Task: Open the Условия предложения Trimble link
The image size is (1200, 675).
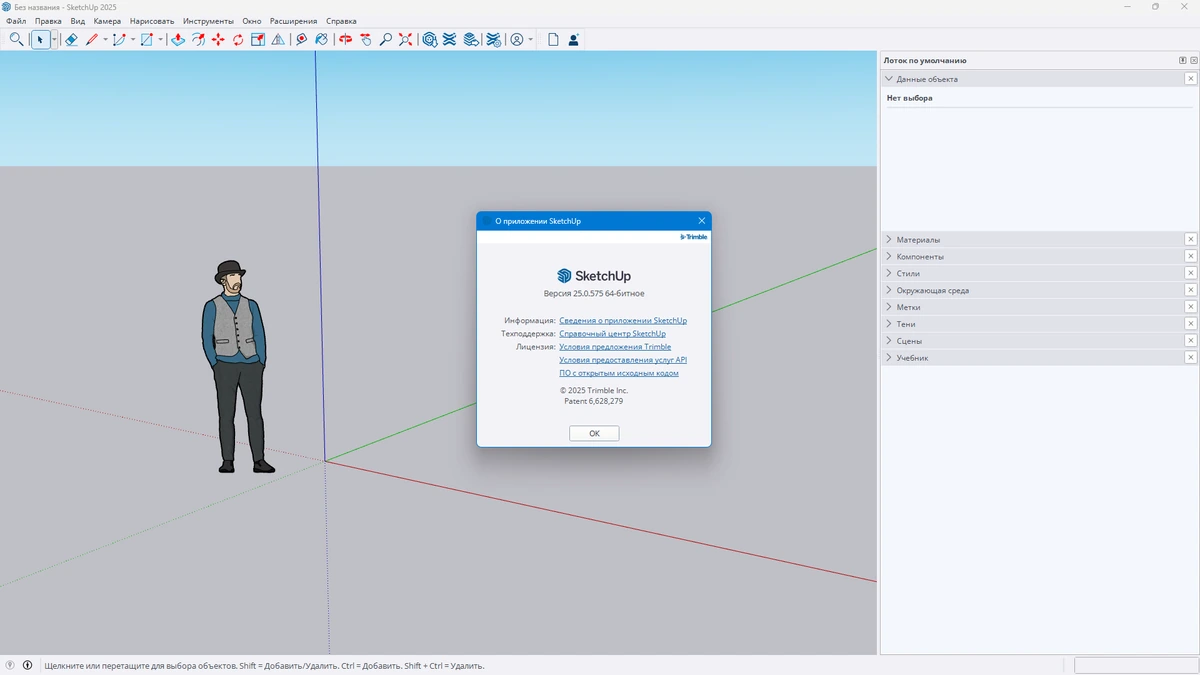Action: tap(615, 346)
